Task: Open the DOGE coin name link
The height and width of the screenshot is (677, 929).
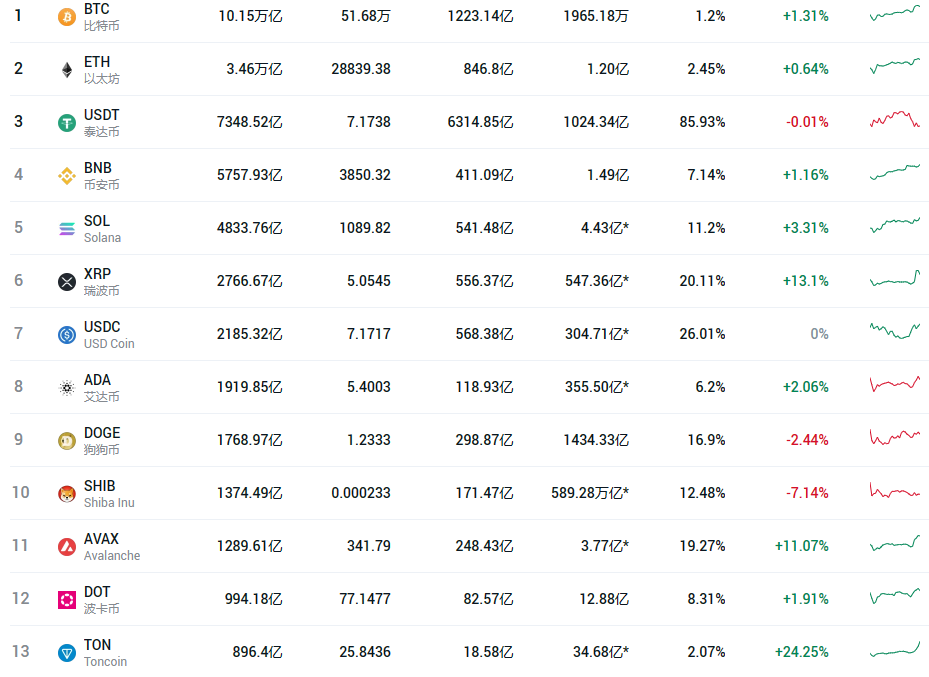Action: 102,433
